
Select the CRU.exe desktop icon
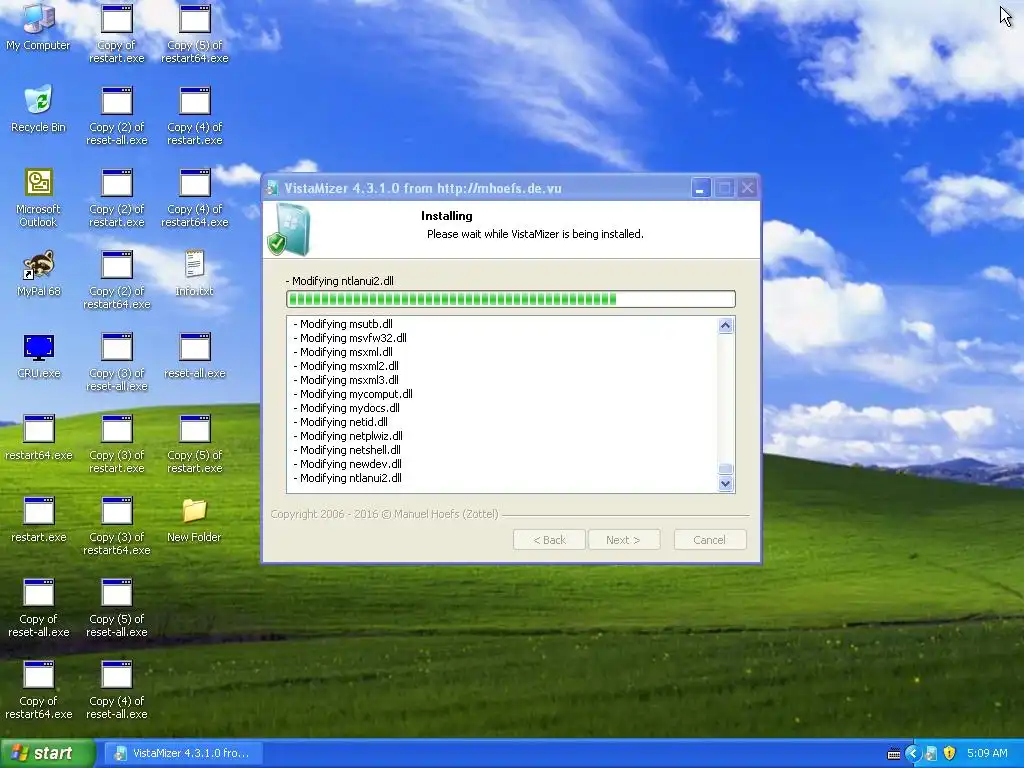coord(38,356)
